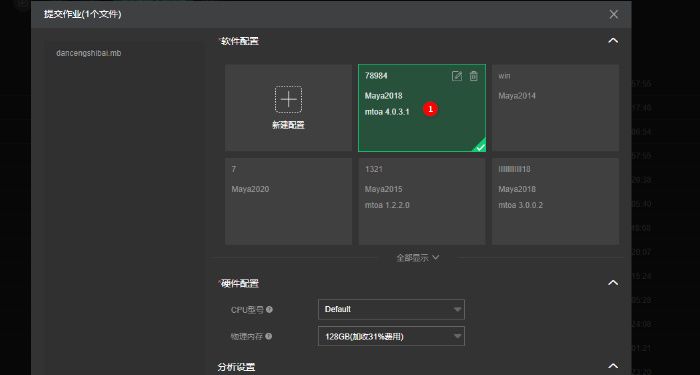Open the 物理内存 128GB dropdown

click(x=391, y=336)
